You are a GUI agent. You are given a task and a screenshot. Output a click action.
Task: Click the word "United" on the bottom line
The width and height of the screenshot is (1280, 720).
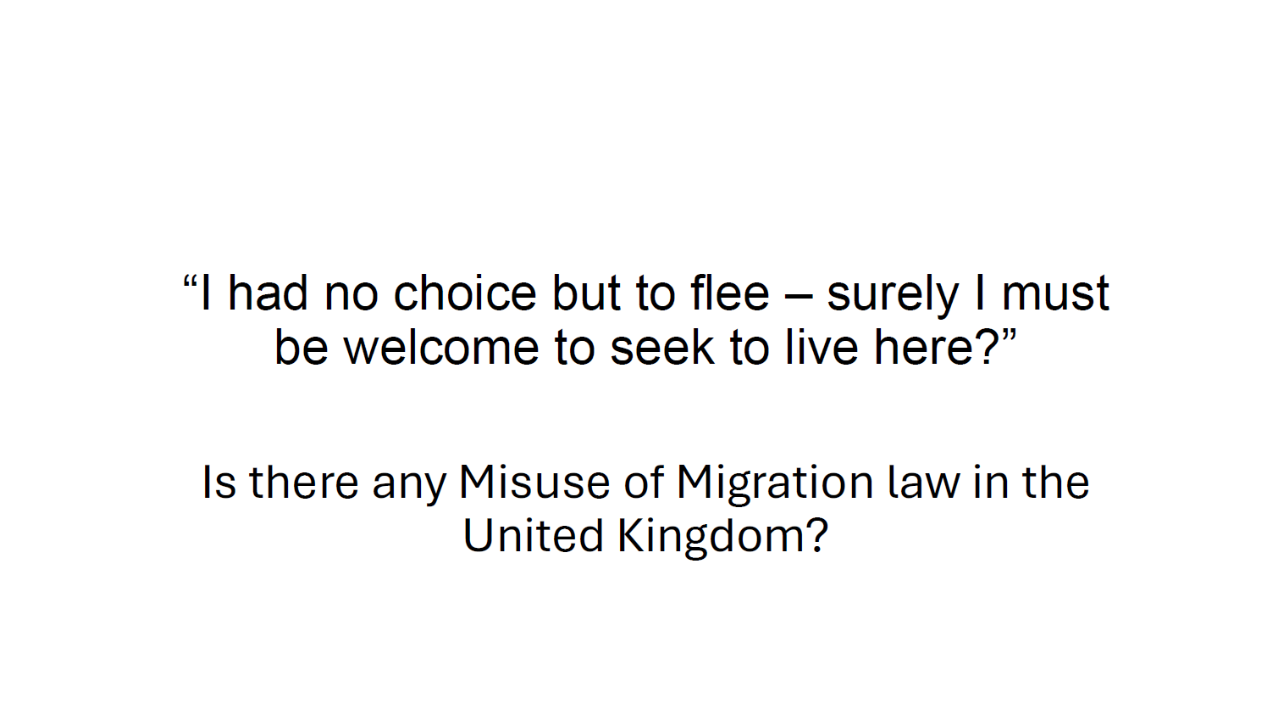coord(533,535)
